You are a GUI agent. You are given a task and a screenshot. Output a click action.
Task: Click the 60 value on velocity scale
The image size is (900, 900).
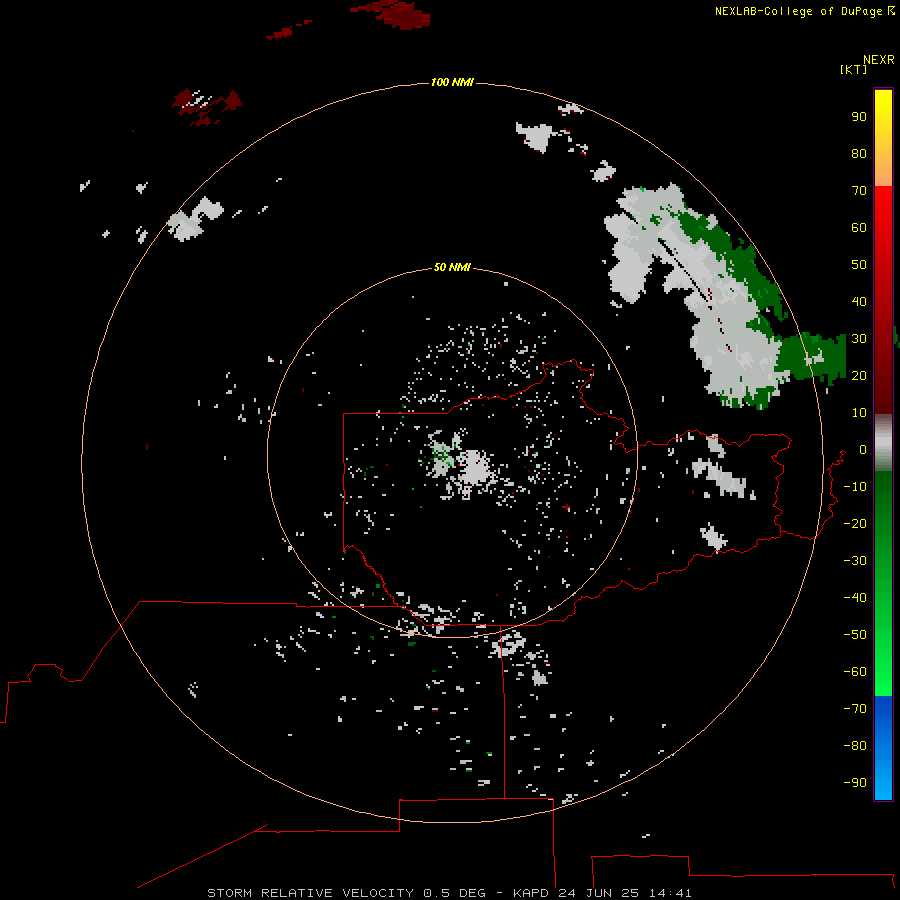[x=859, y=228]
